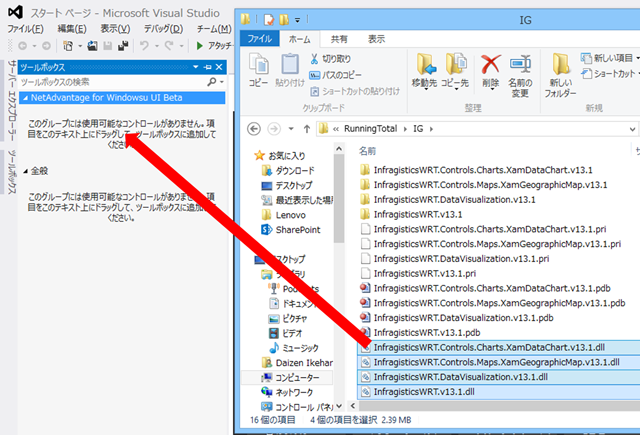The image size is (640, 435).
Task: Click Copy path (パスのコピー) in ribbon
Action: 336,75
